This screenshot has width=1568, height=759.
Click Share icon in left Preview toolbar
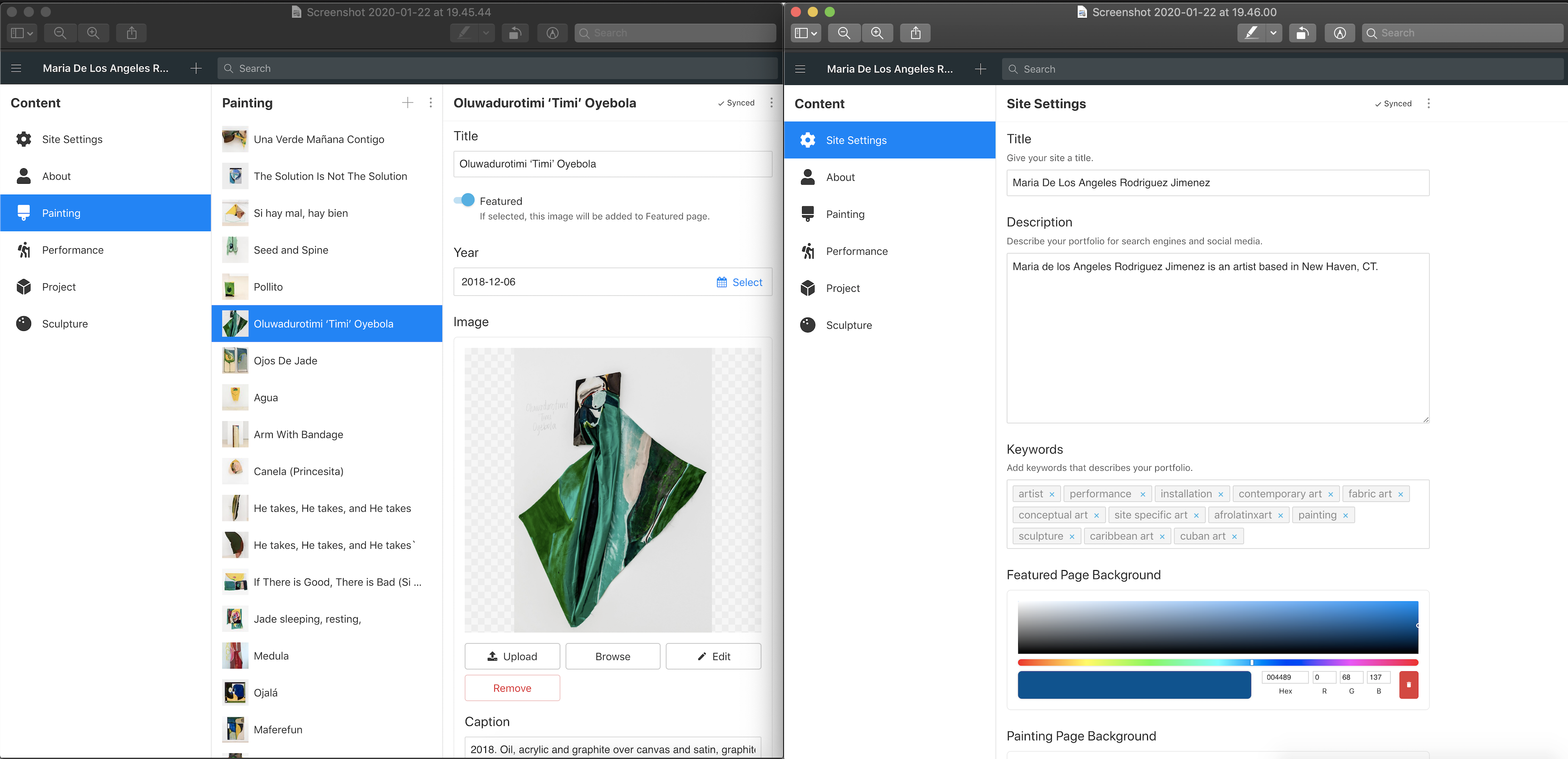point(131,33)
